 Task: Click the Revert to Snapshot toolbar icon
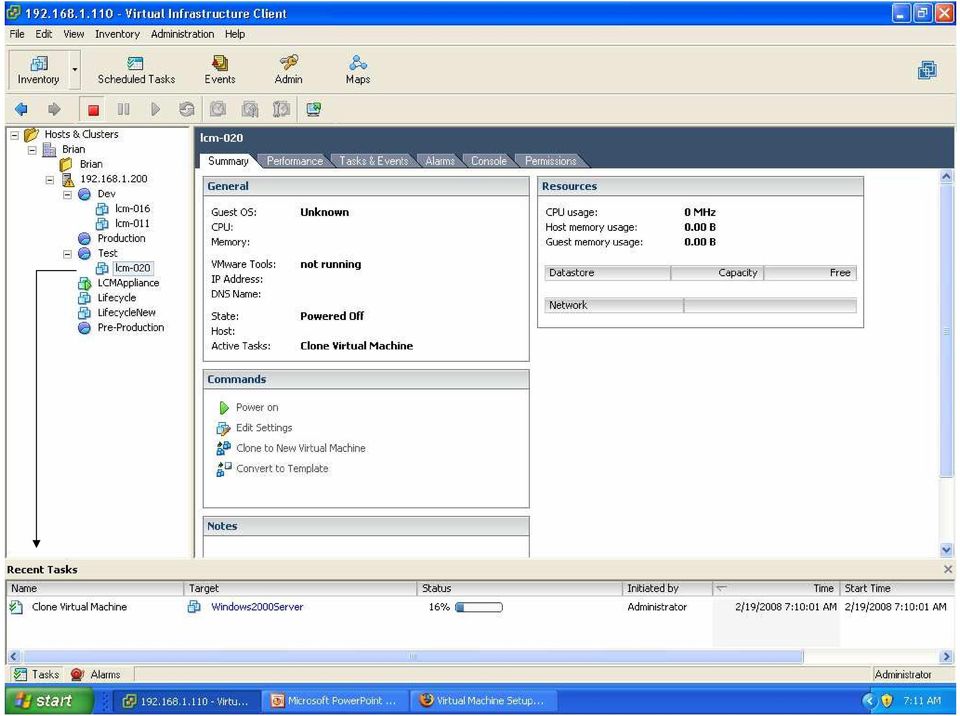click(250, 110)
